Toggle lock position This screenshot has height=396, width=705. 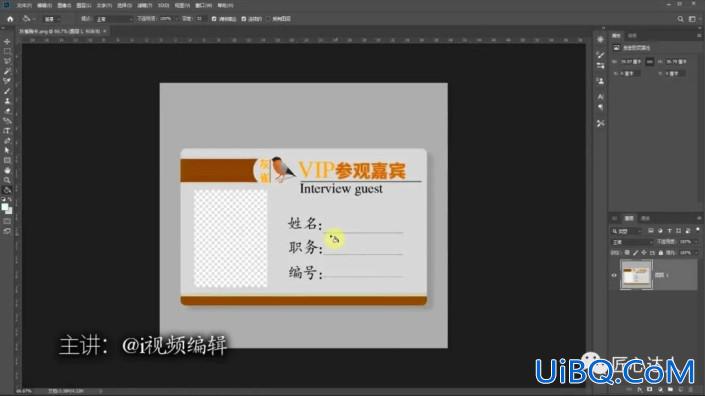coord(644,253)
